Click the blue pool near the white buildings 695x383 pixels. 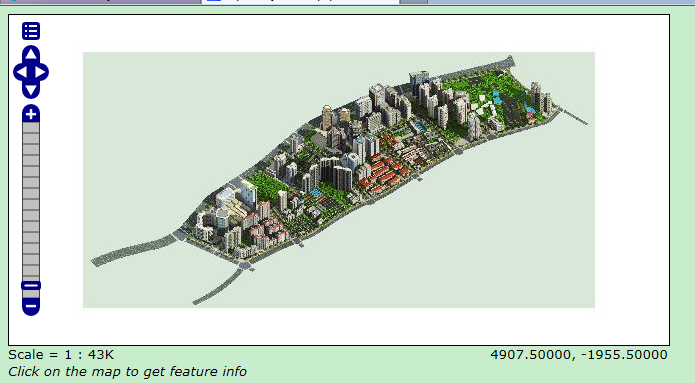[x=497, y=98]
